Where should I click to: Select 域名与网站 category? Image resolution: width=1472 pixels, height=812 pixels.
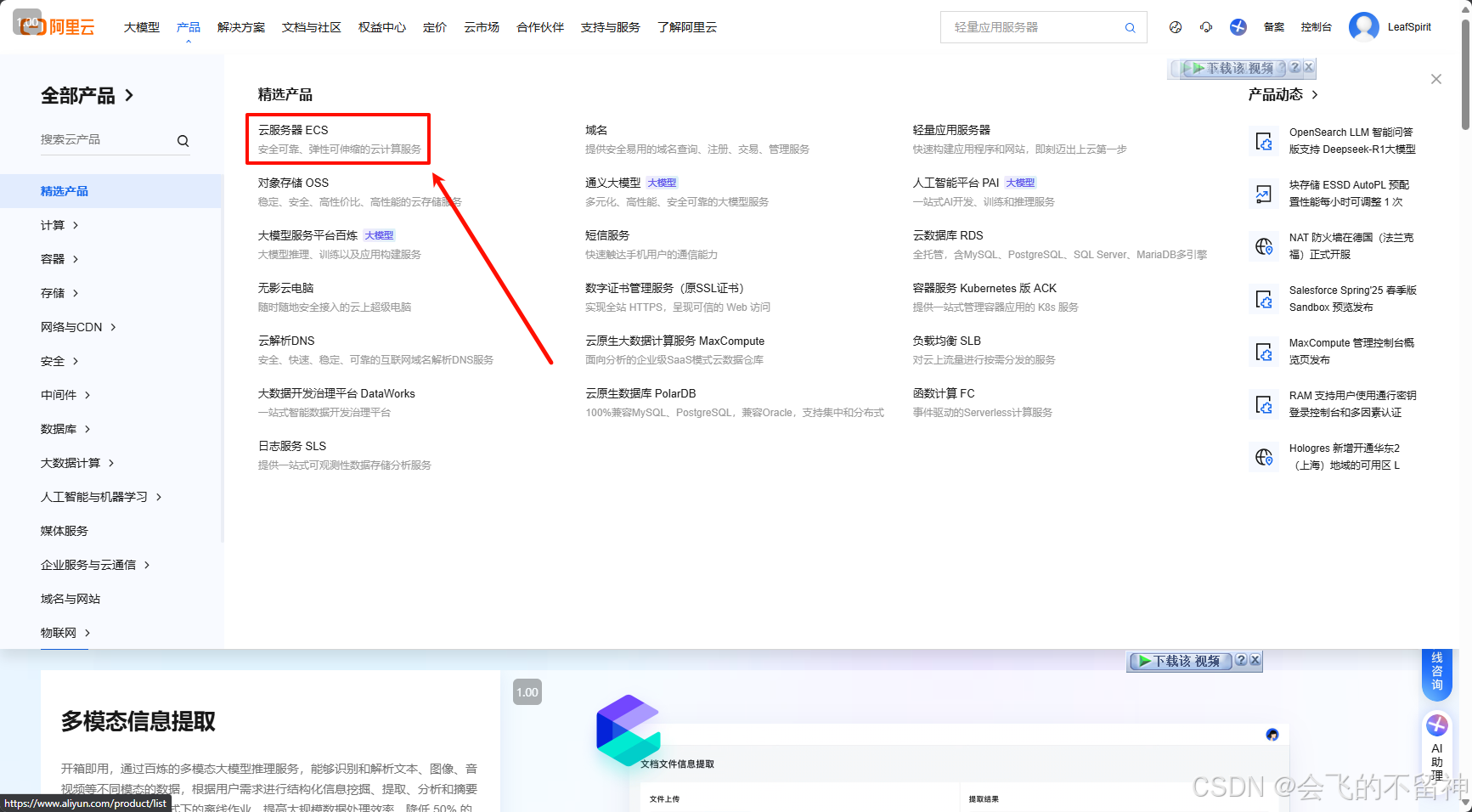(x=70, y=599)
